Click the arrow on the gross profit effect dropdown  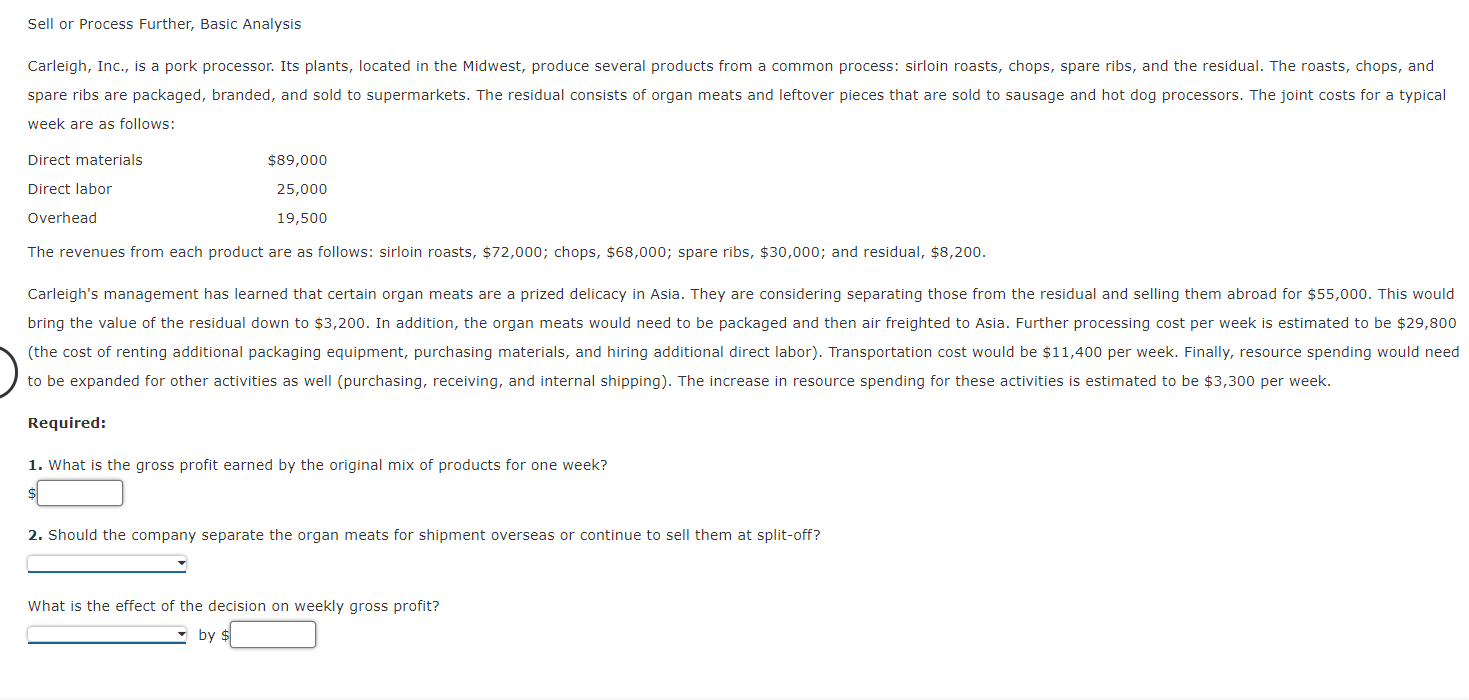[180, 634]
